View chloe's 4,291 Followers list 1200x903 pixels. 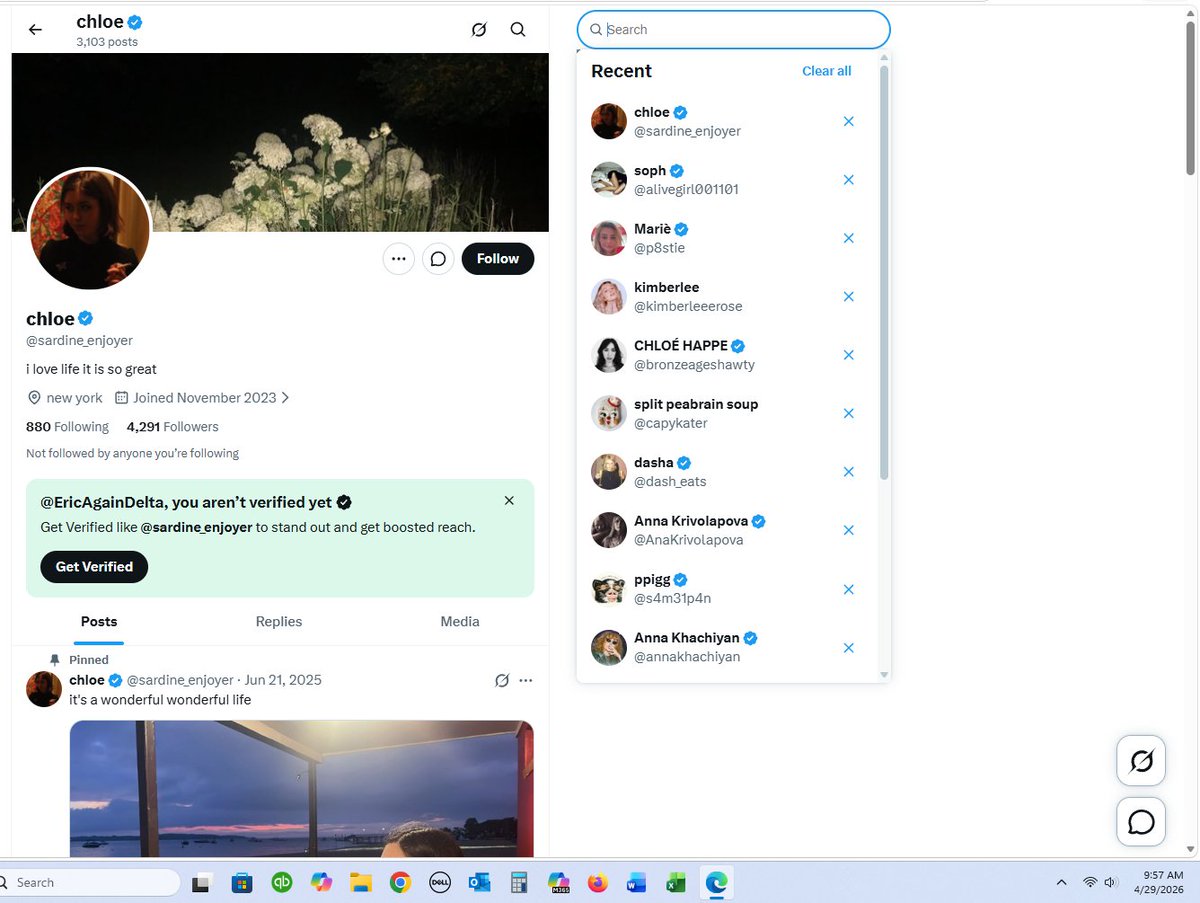[173, 427]
